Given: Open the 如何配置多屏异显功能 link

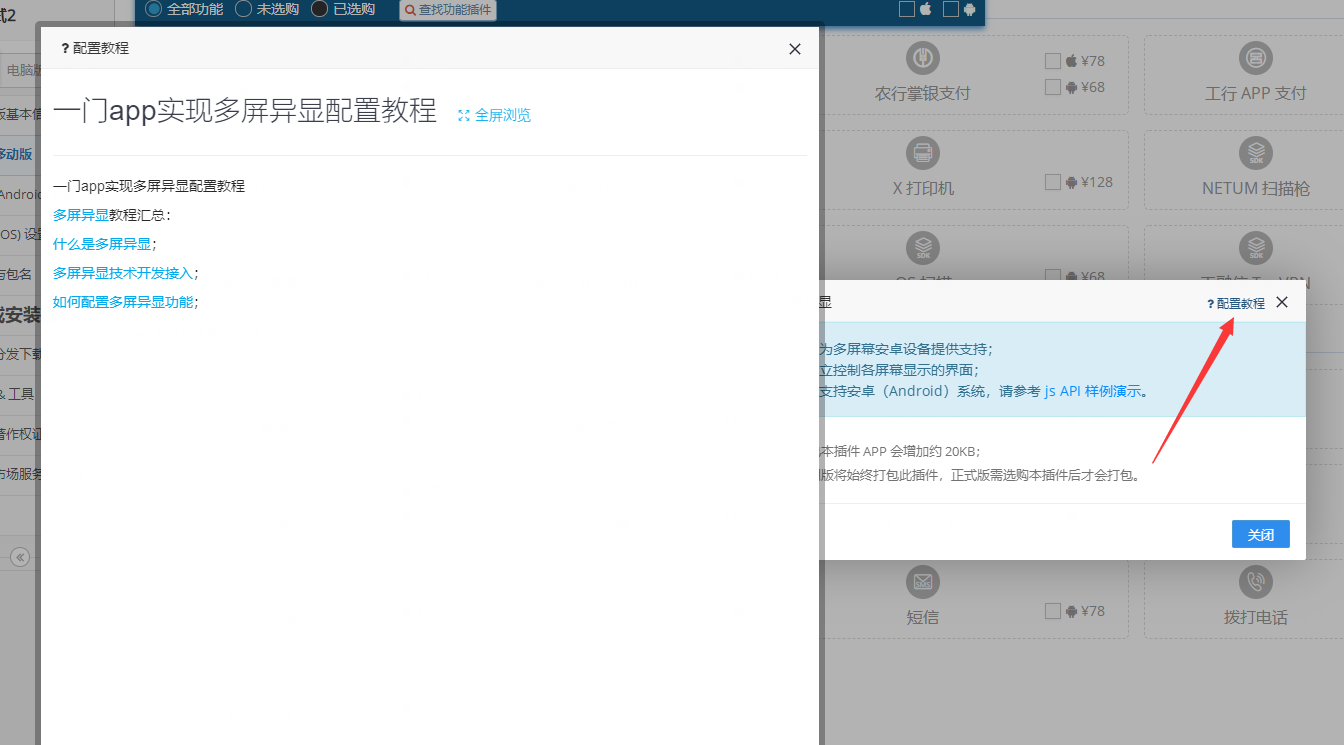Looking at the screenshot, I should (x=123, y=302).
